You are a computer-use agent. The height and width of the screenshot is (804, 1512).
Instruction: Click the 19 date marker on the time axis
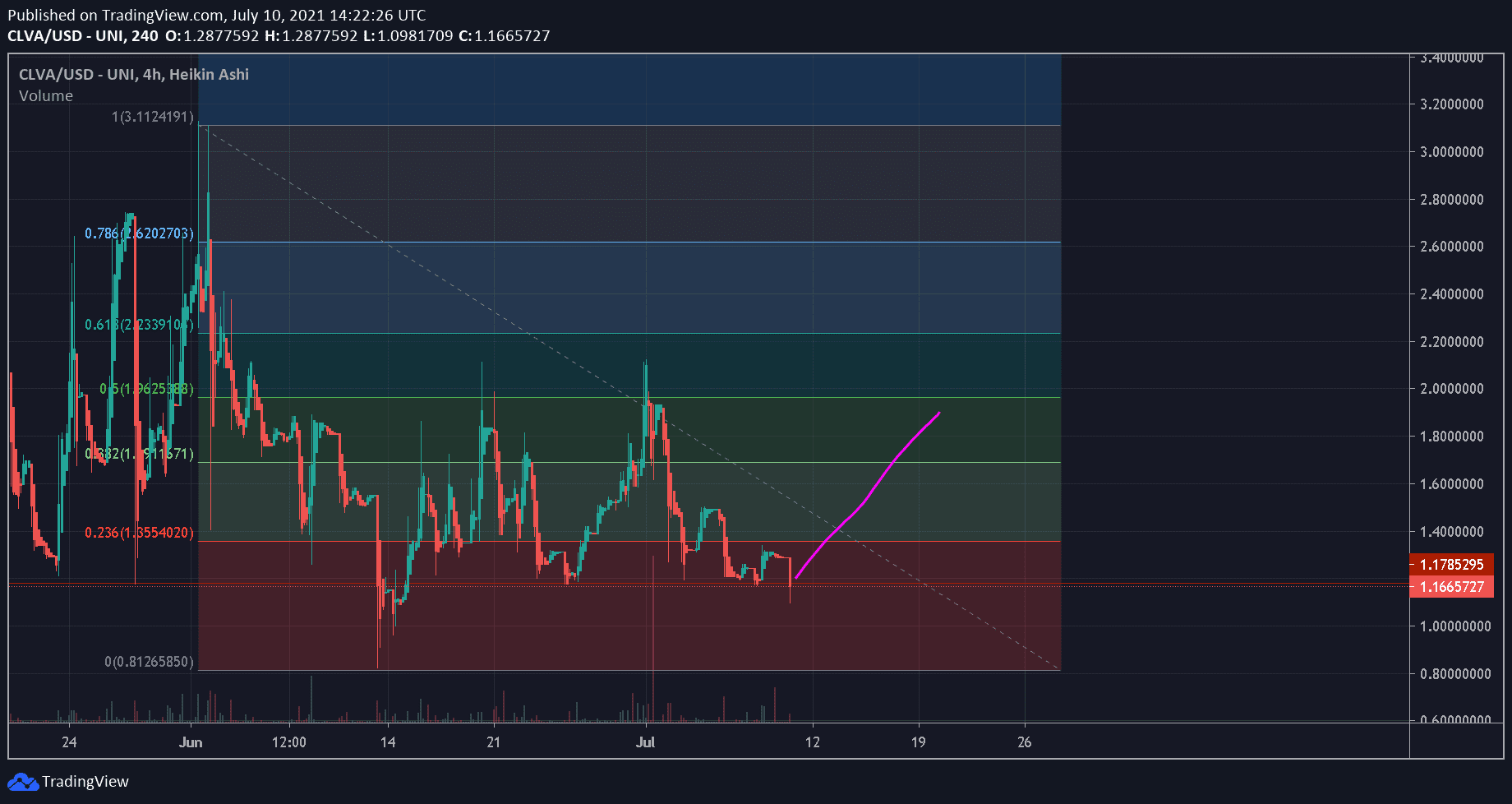tap(918, 742)
